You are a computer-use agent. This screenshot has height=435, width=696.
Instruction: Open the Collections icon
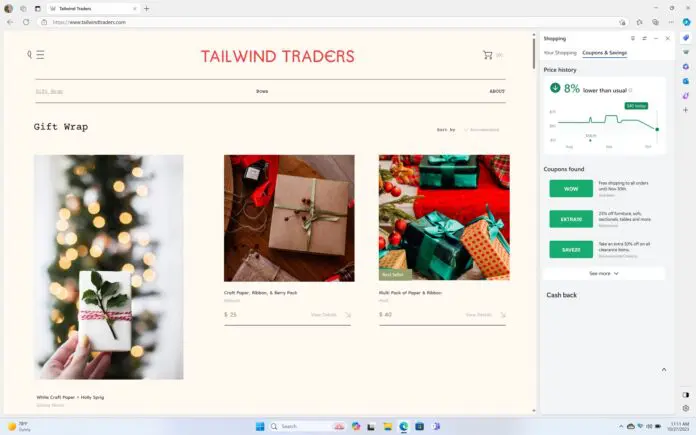click(655, 22)
